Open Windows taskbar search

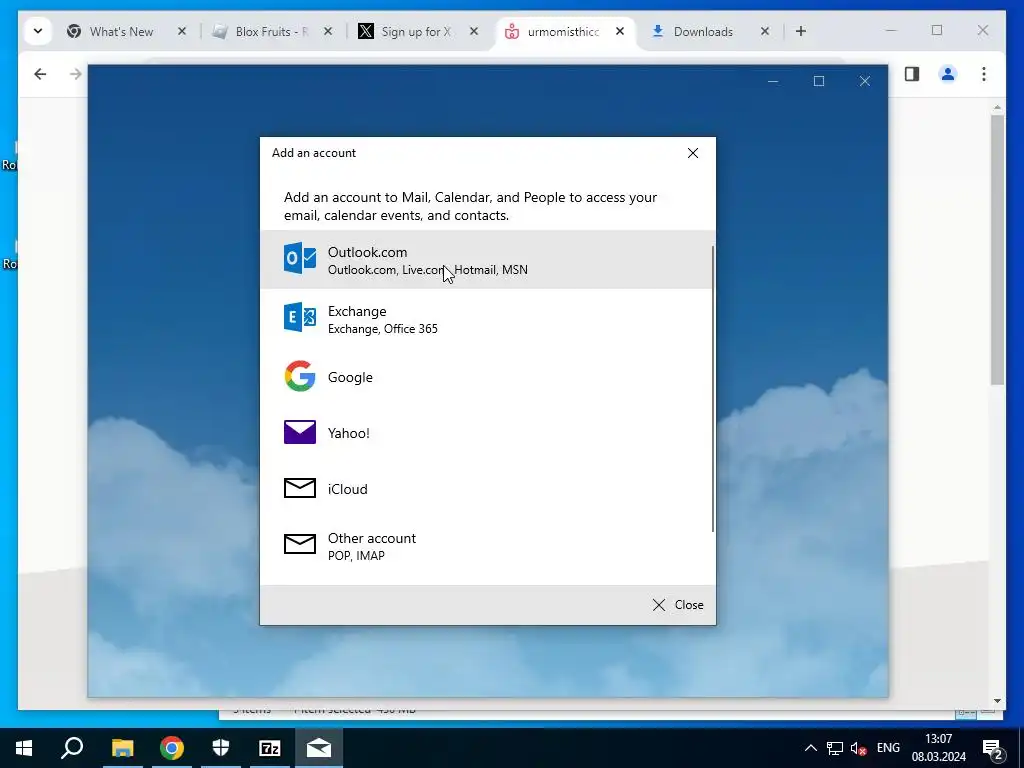tap(72, 748)
